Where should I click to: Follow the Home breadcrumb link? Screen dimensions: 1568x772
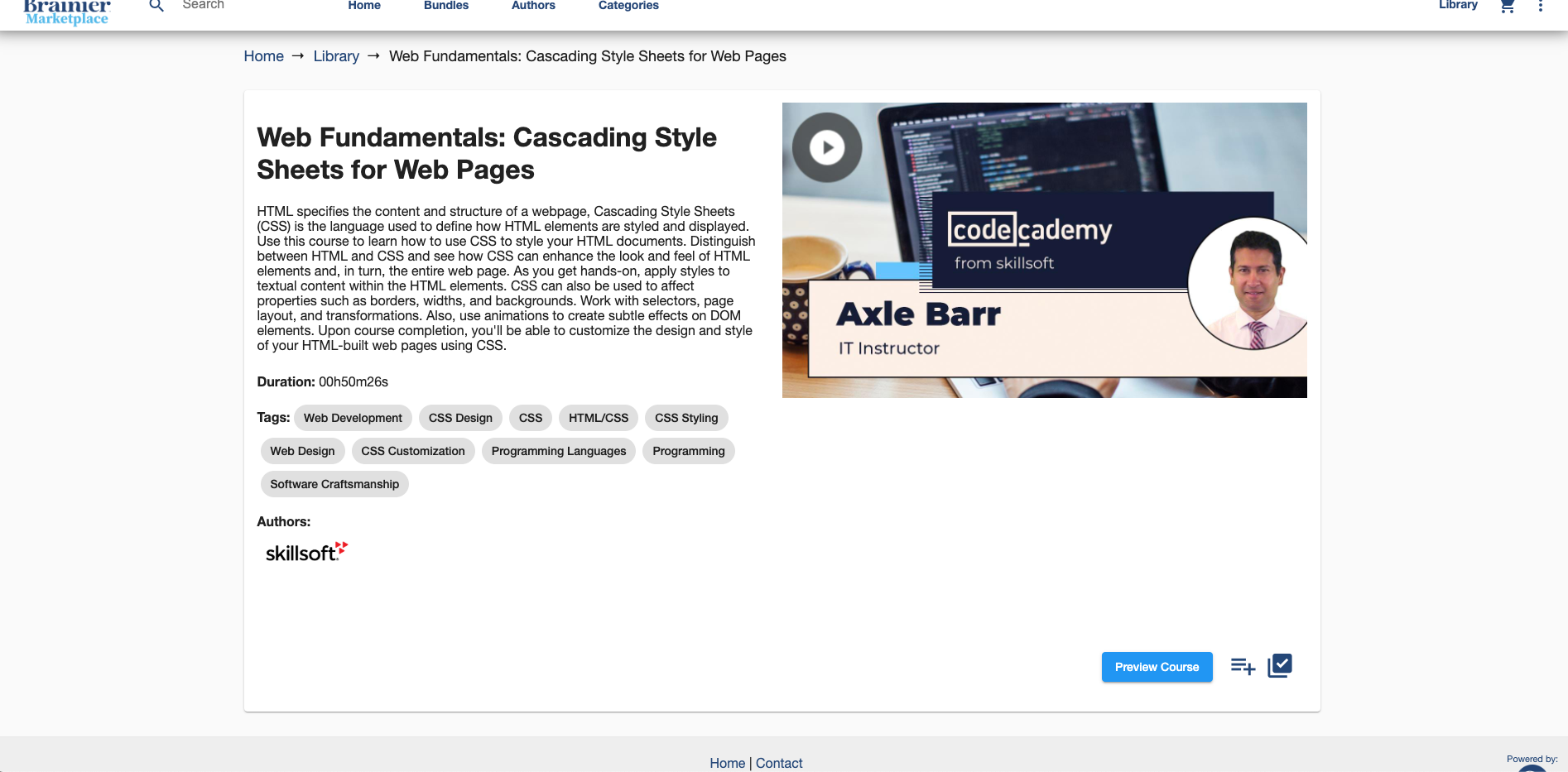pos(263,56)
